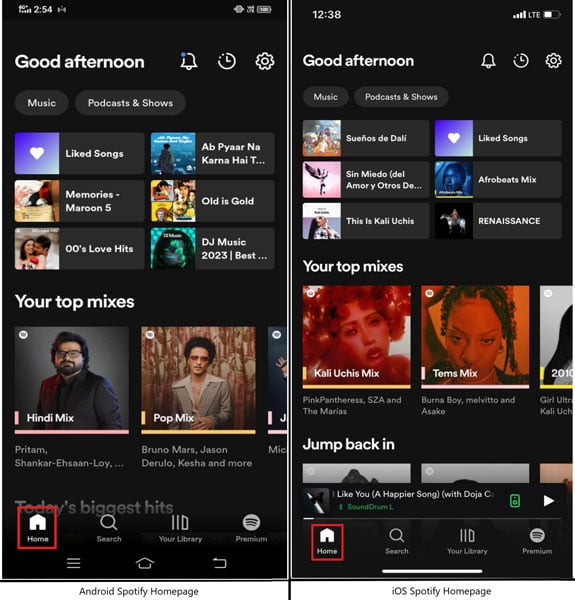The image size is (575, 600).
Task: Open Sueños de Dalí tile on iOS
Action: (366, 138)
